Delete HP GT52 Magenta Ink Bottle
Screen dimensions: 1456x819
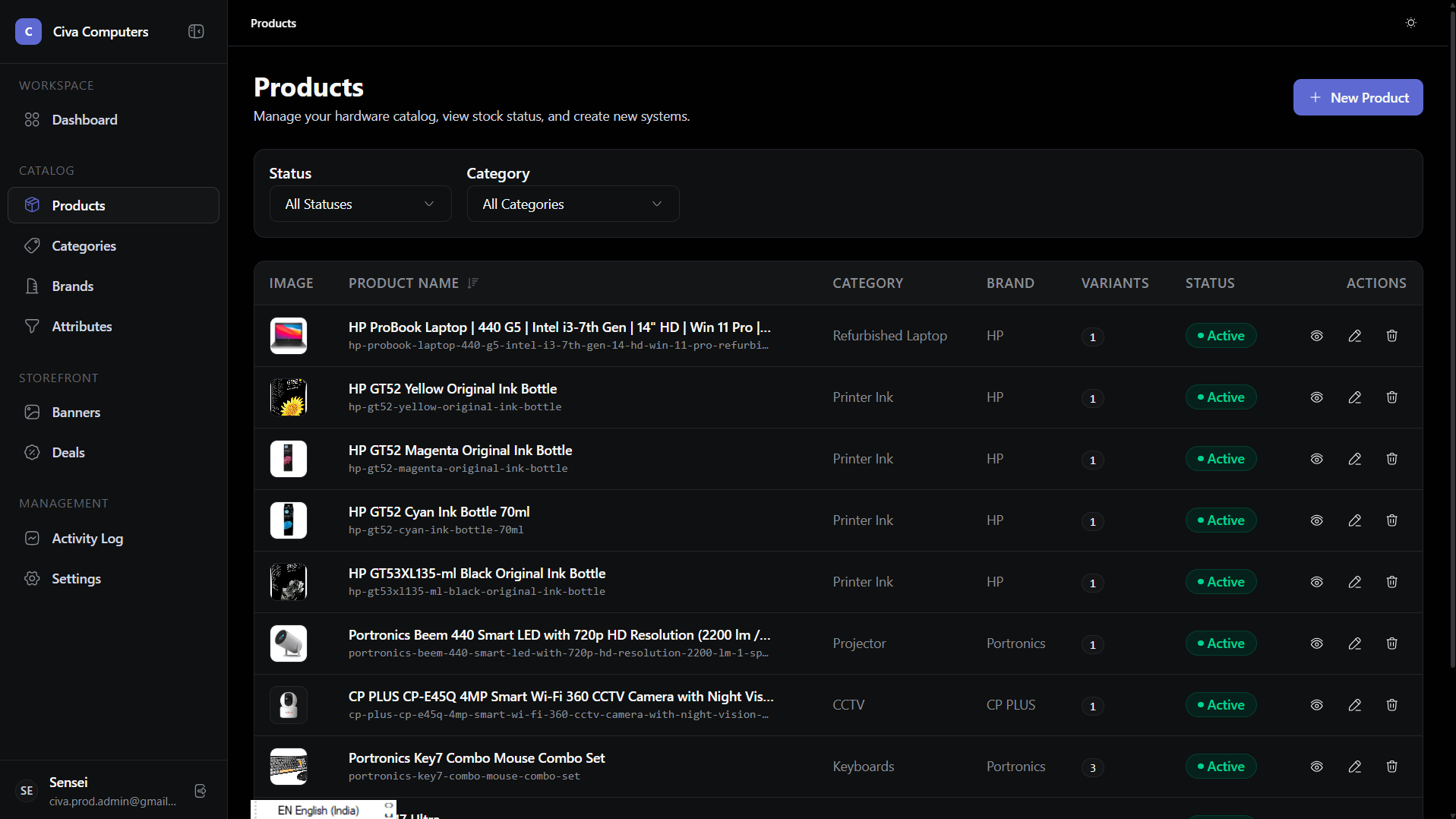click(1391, 459)
